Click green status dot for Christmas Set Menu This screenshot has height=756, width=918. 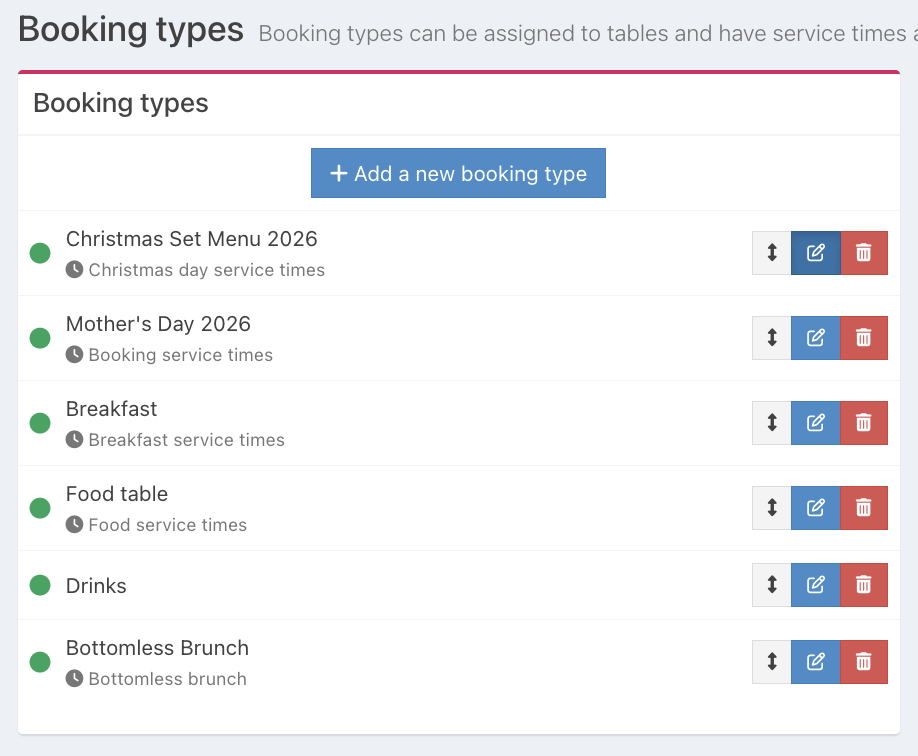pos(40,253)
